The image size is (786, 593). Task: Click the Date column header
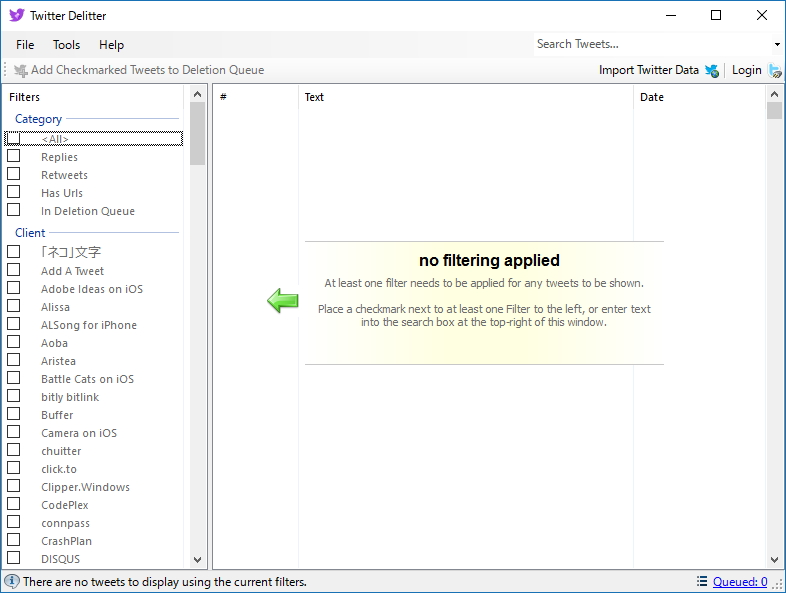[700, 97]
